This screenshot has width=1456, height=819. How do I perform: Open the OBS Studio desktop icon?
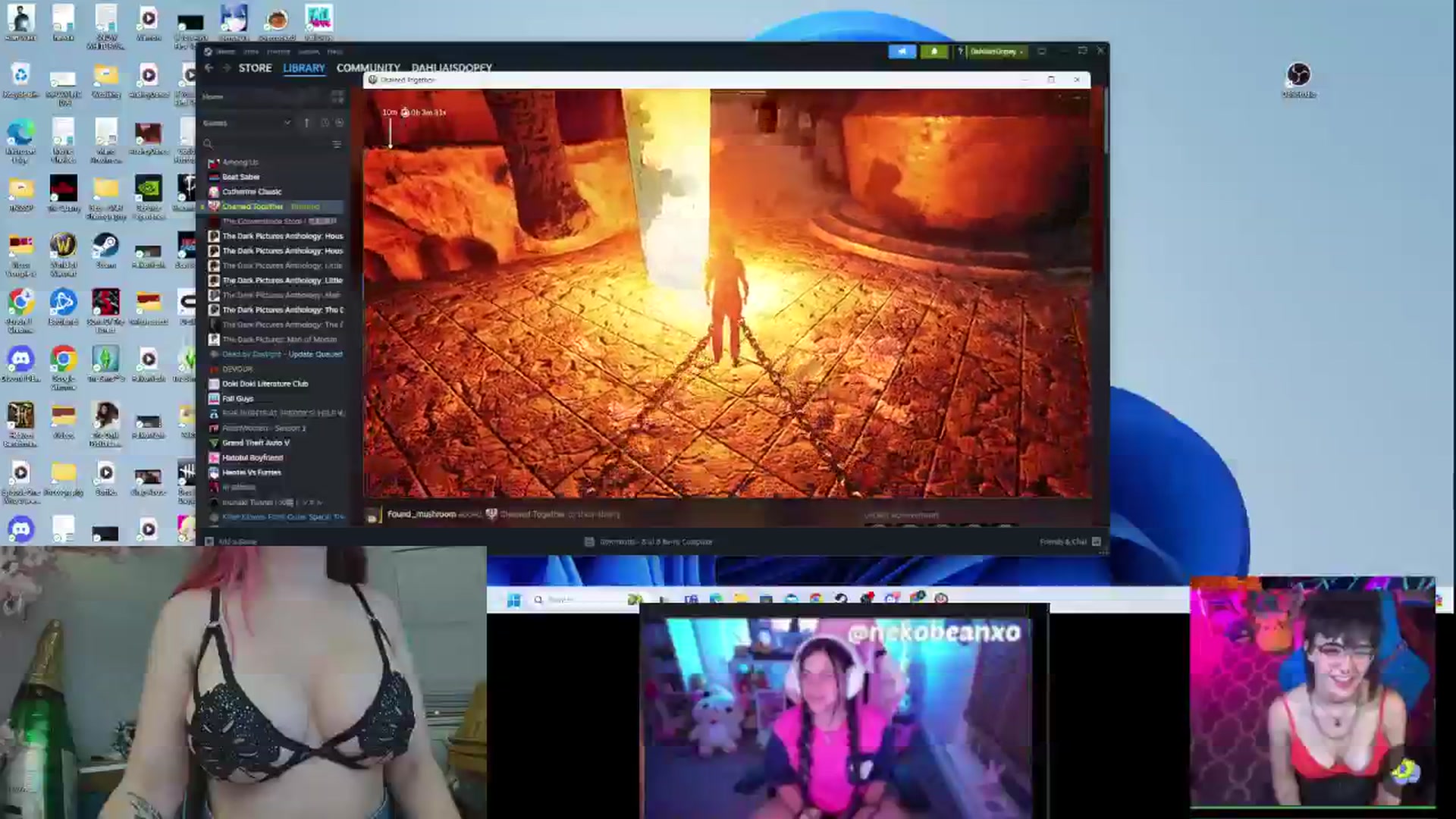point(1298,80)
